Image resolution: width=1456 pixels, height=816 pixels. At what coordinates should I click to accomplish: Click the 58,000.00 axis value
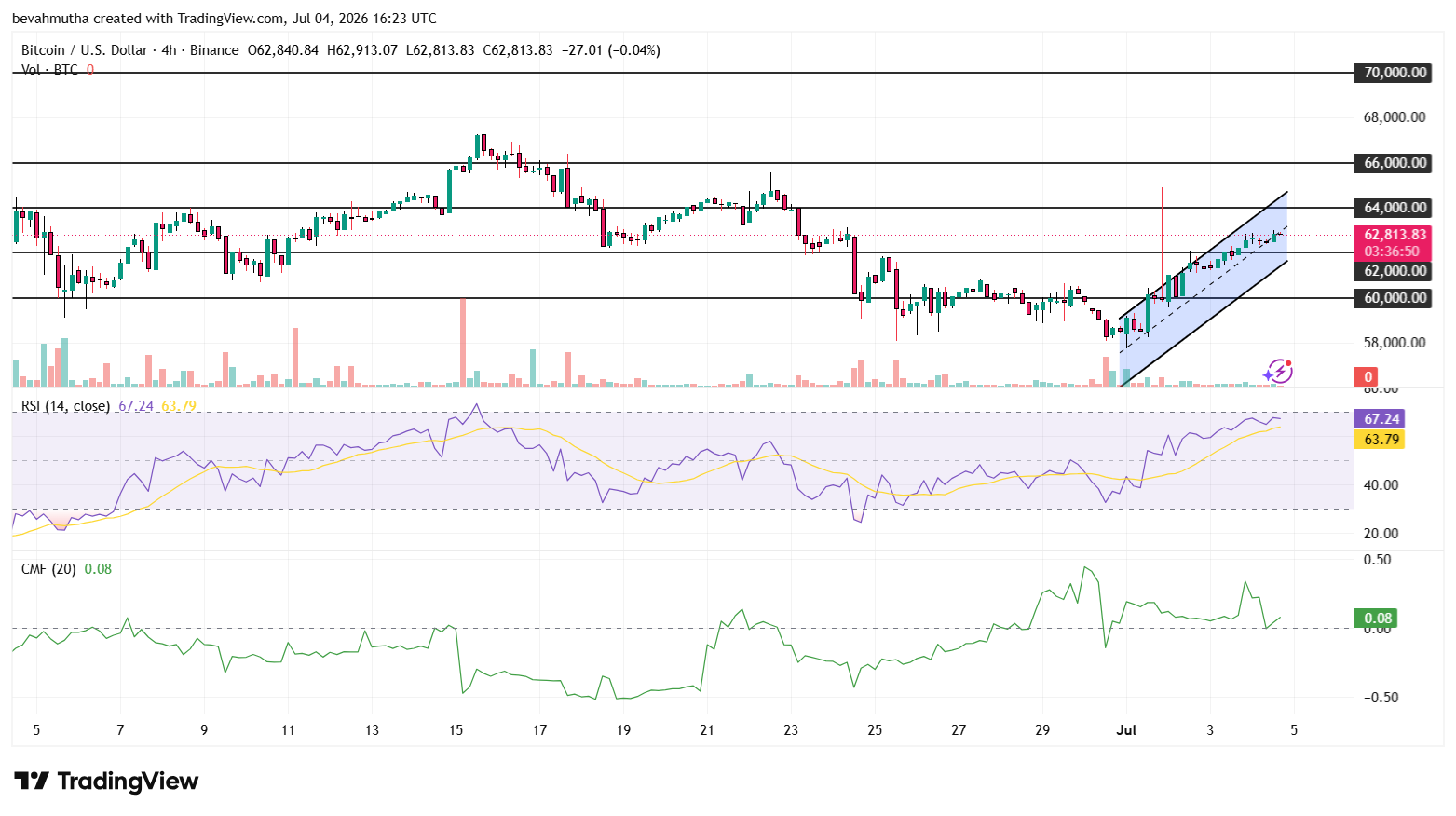(1395, 343)
